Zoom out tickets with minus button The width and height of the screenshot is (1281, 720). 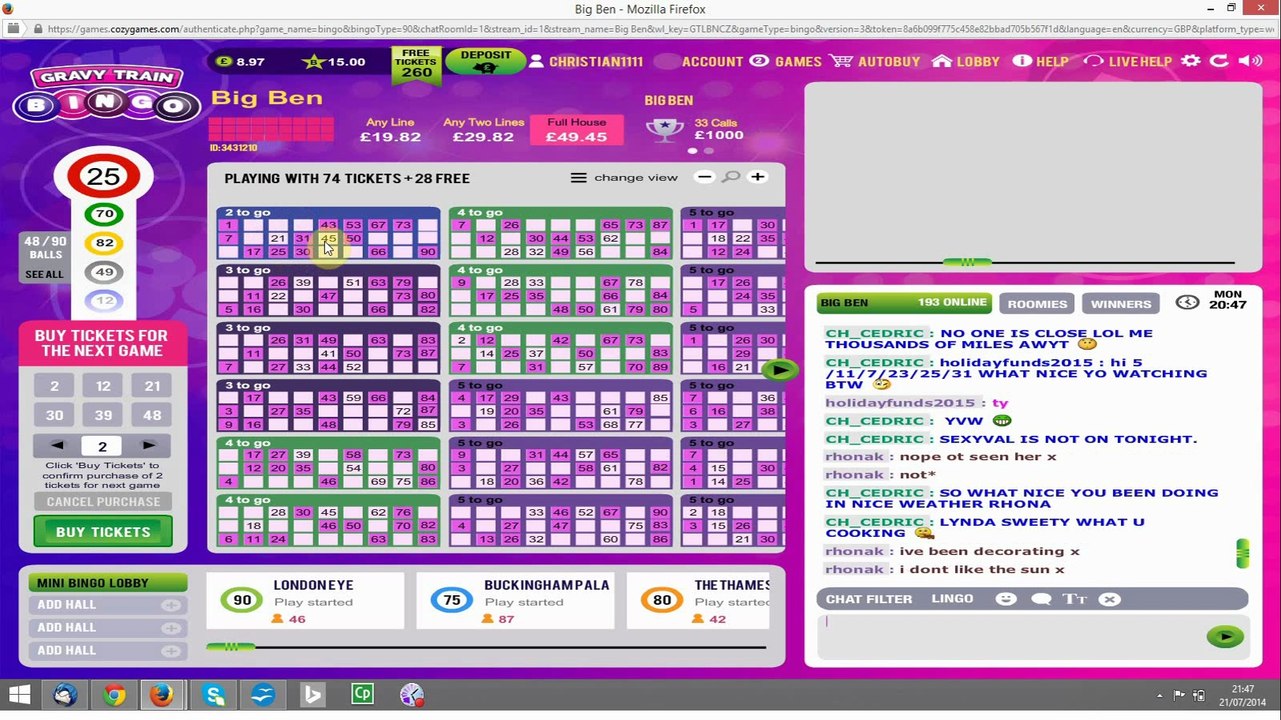point(705,177)
